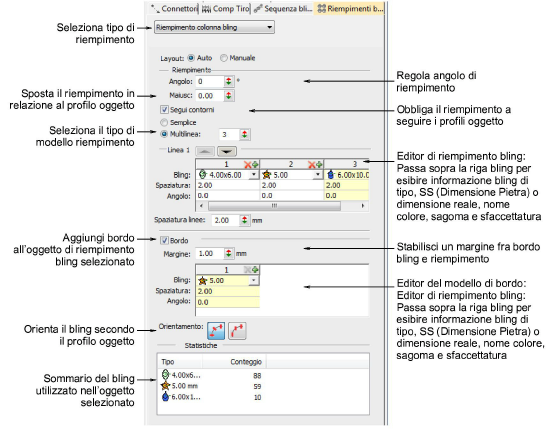The image size is (550, 437).
Task: Click the Riempimenti bling tab icon
Action: (x=321, y=8)
